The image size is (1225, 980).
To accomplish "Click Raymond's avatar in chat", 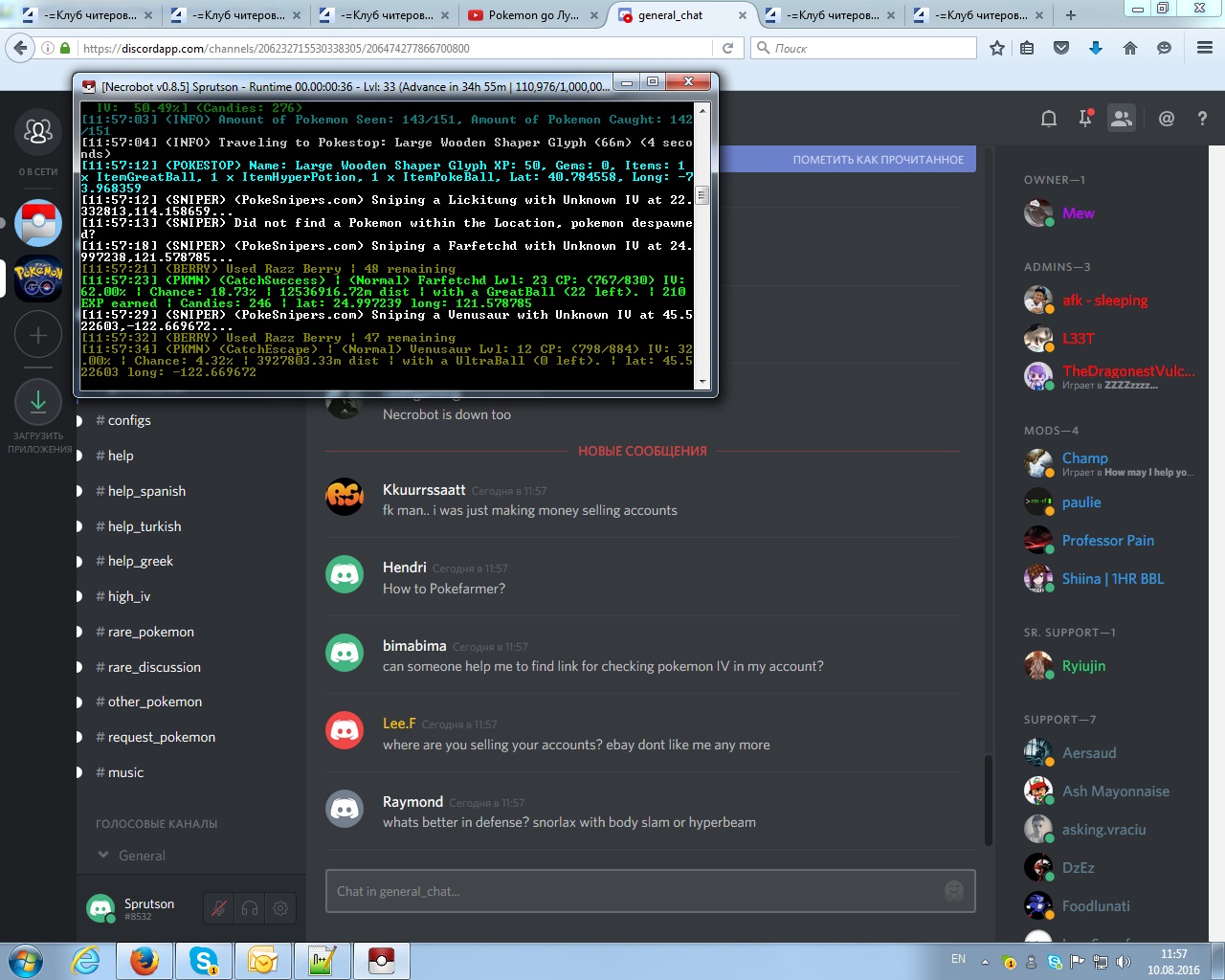I will click(345, 810).
